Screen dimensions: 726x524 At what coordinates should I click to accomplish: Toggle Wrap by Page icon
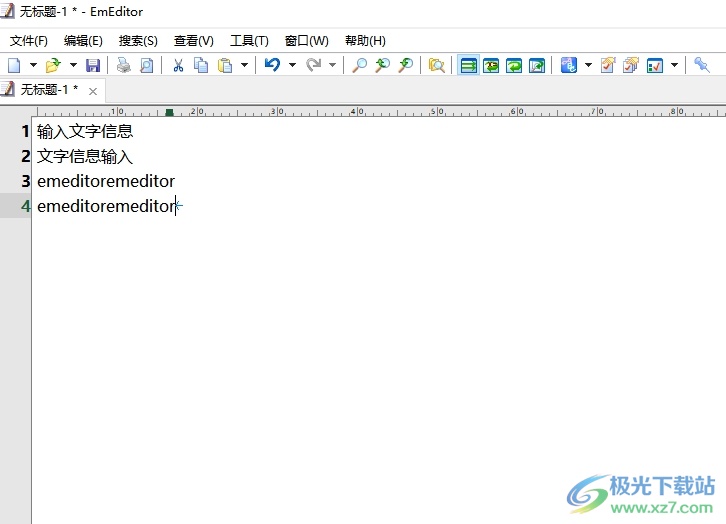click(x=537, y=65)
